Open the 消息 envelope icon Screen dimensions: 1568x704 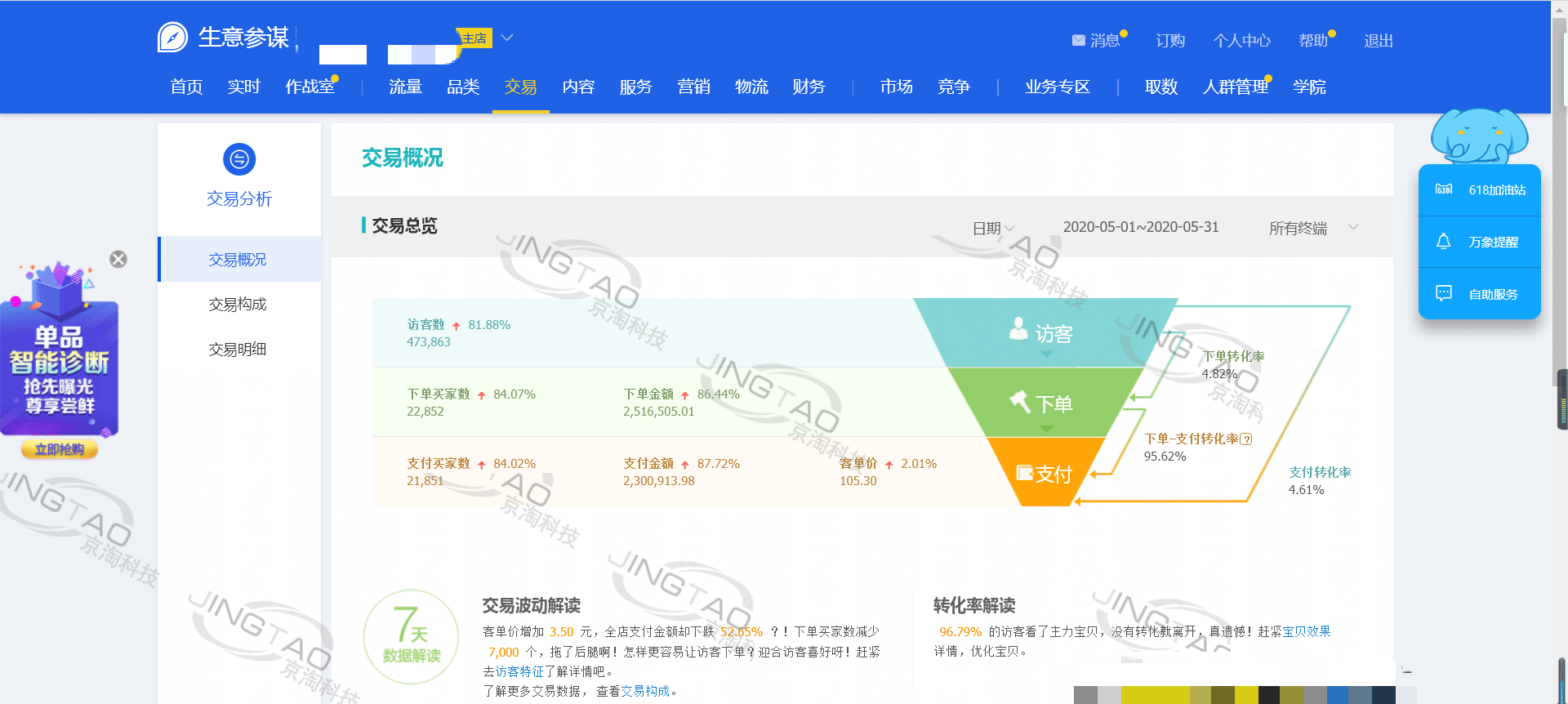(x=1079, y=40)
